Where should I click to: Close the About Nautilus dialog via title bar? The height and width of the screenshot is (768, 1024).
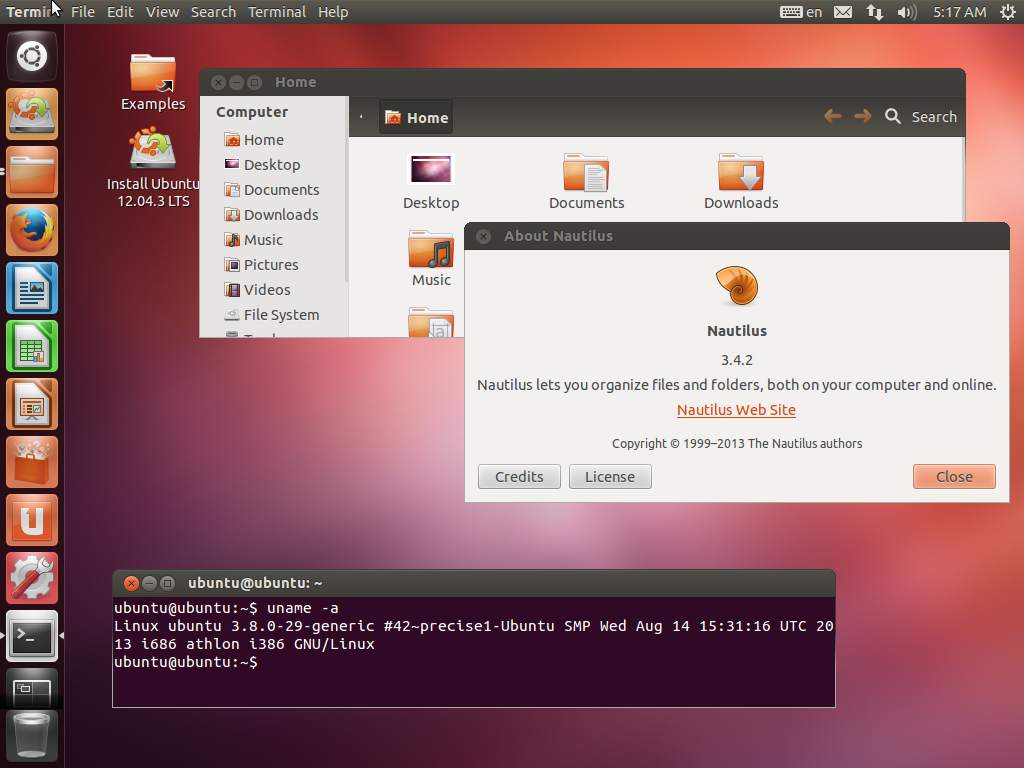[x=483, y=236]
